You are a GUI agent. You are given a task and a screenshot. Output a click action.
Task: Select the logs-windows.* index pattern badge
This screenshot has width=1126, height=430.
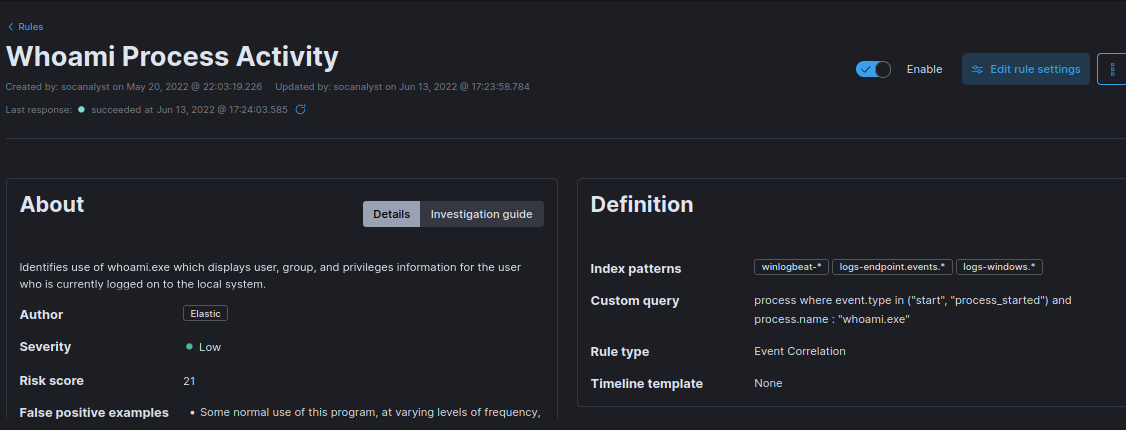click(999, 267)
